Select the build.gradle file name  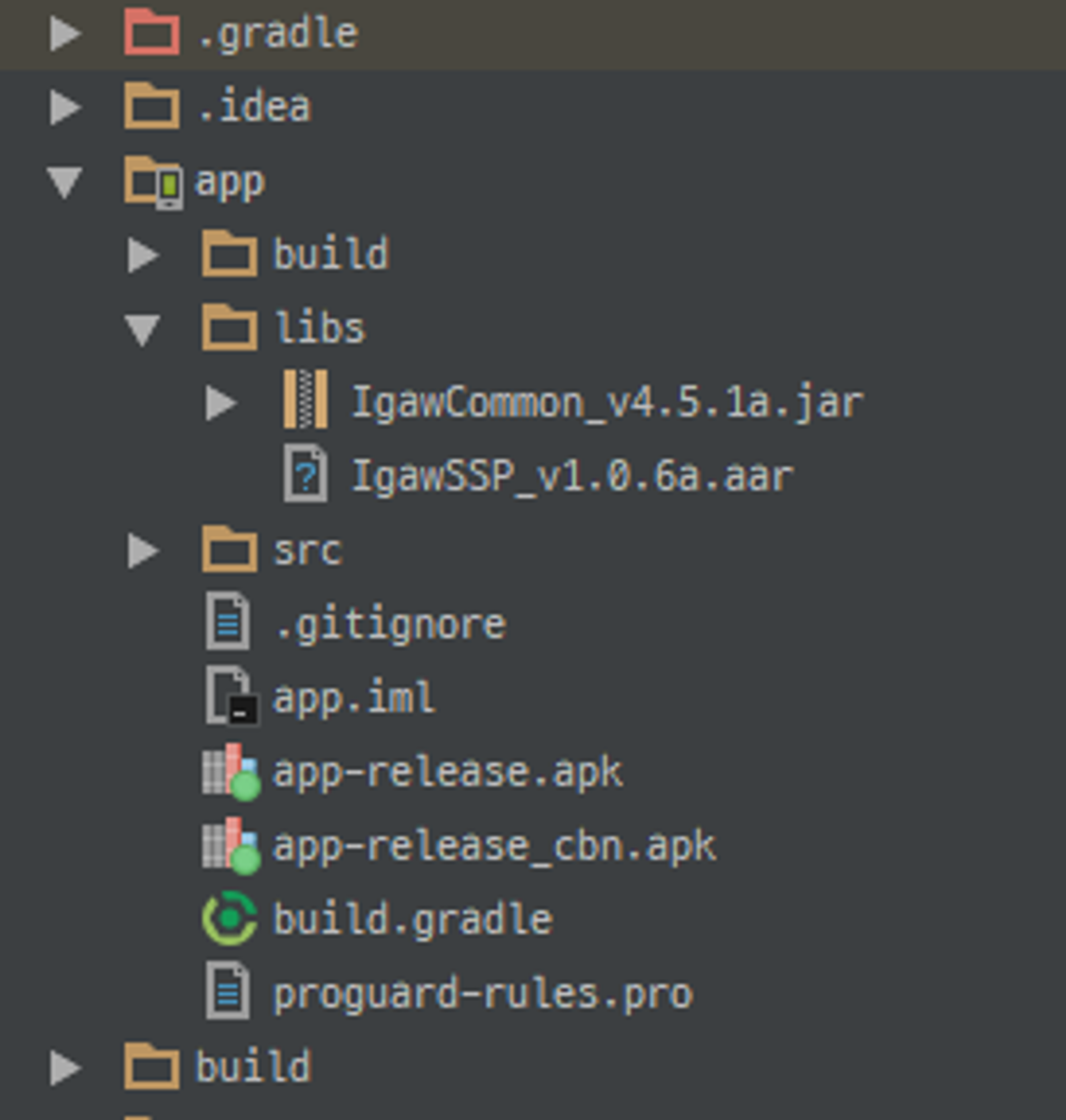(413, 919)
